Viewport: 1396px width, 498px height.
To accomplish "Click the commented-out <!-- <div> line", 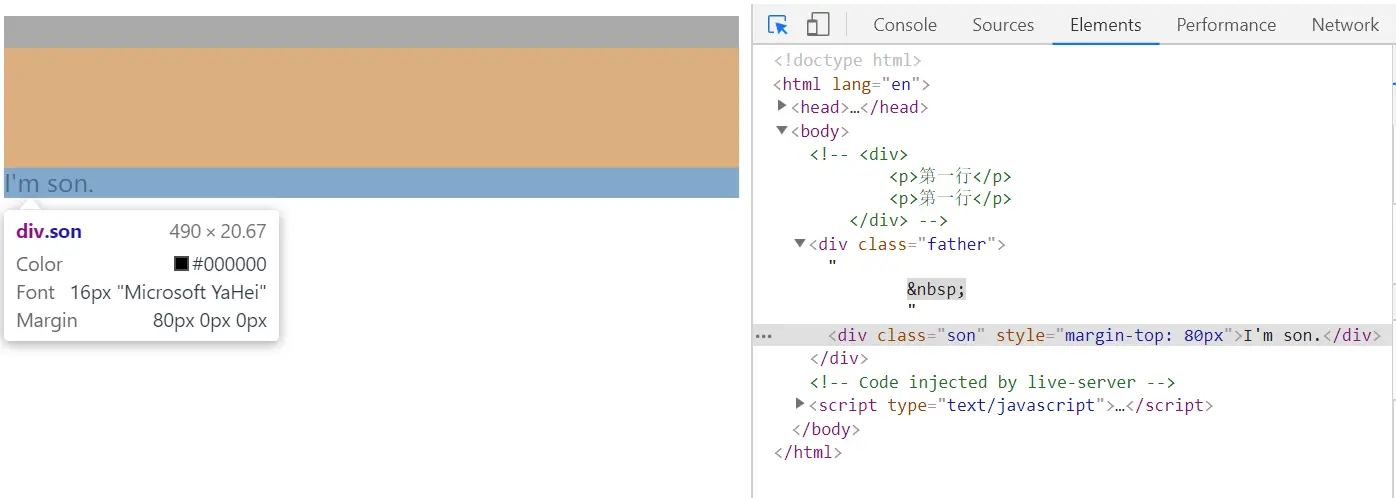I will (x=859, y=154).
